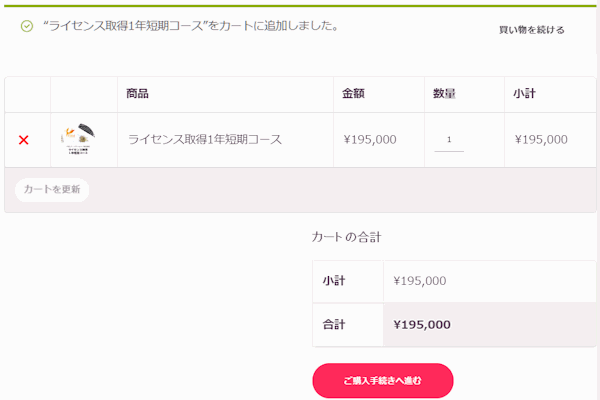Click the ご購入手続きへ進む checkout button
The height and width of the screenshot is (400, 600).
383,380
